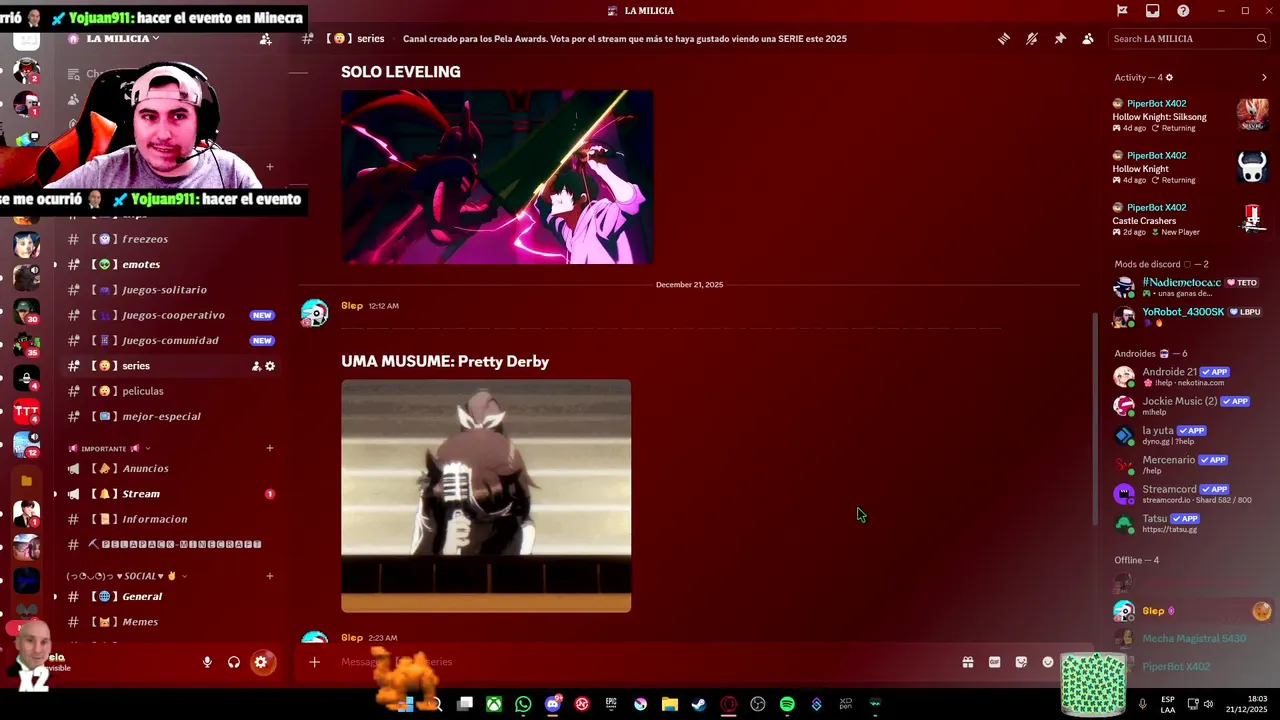Open the Memes channel
This screenshot has height=720, width=1280.
point(170,622)
